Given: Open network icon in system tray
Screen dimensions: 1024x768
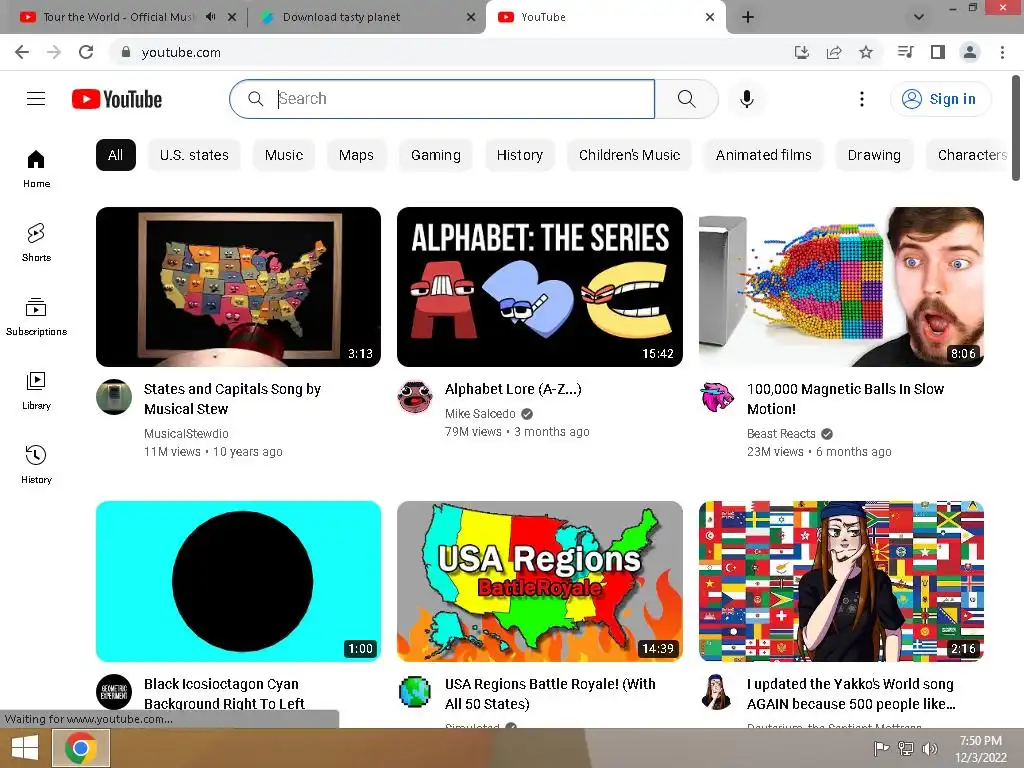Looking at the screenshot, I should pos(906,748).
